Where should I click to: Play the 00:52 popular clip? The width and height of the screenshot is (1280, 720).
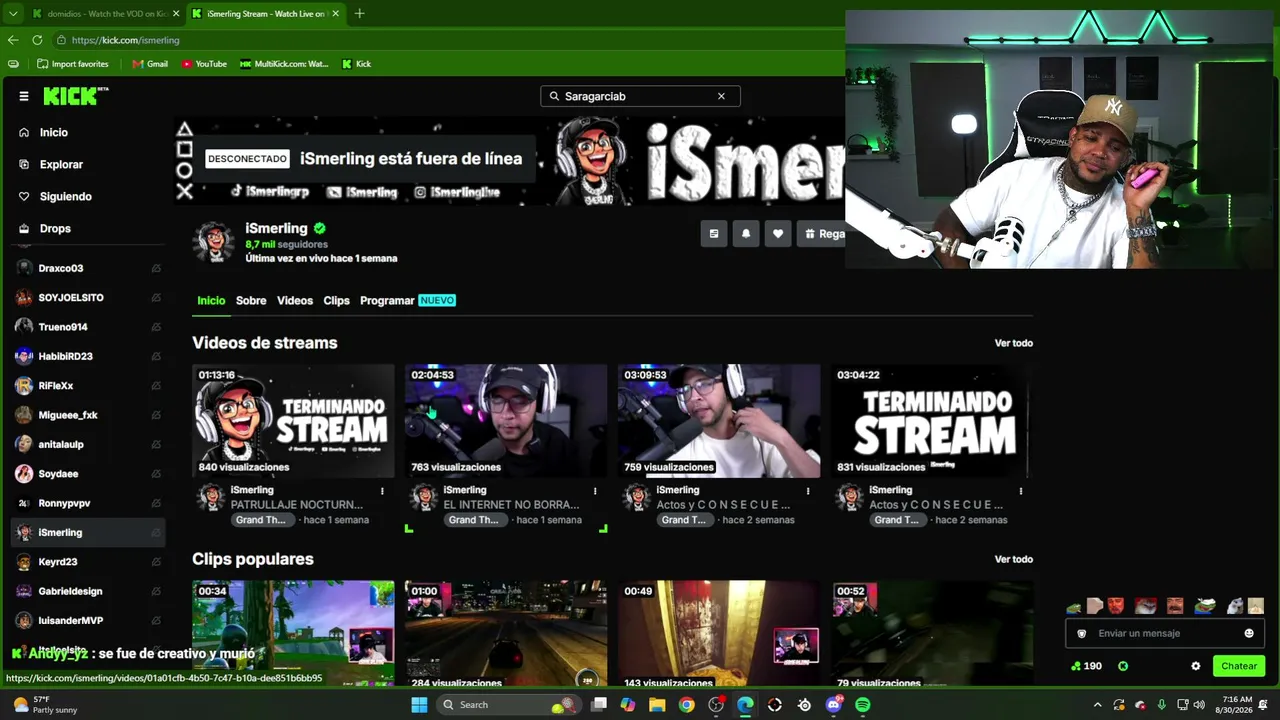click(932, 634)
